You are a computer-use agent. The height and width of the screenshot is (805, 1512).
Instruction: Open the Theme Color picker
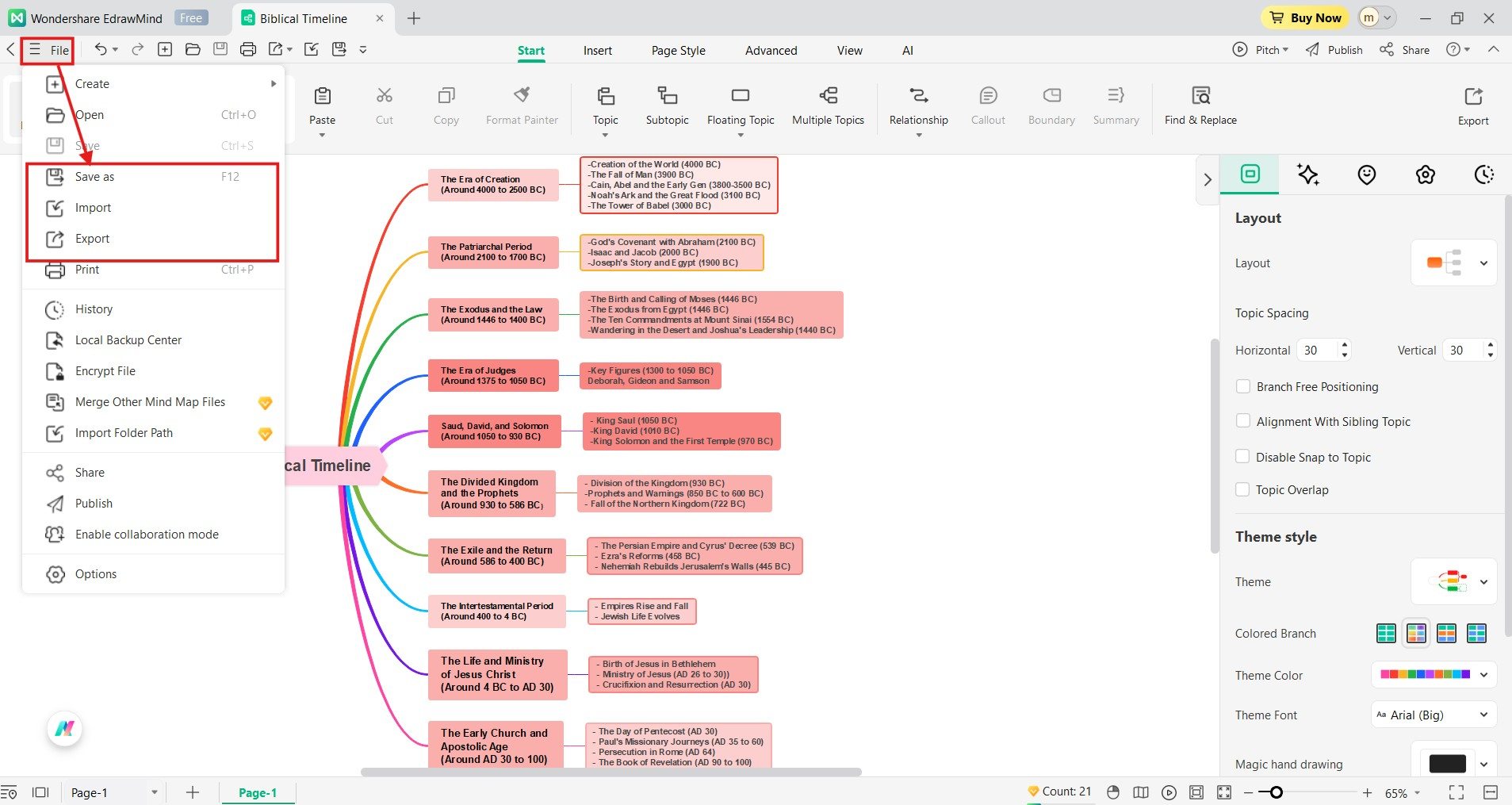pos(1483,675)
